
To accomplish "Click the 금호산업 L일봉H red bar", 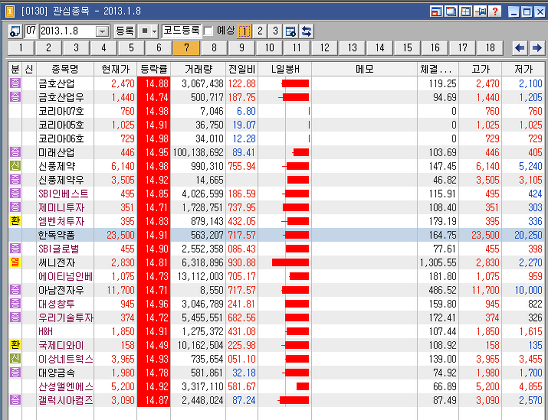I will [295, 84].
